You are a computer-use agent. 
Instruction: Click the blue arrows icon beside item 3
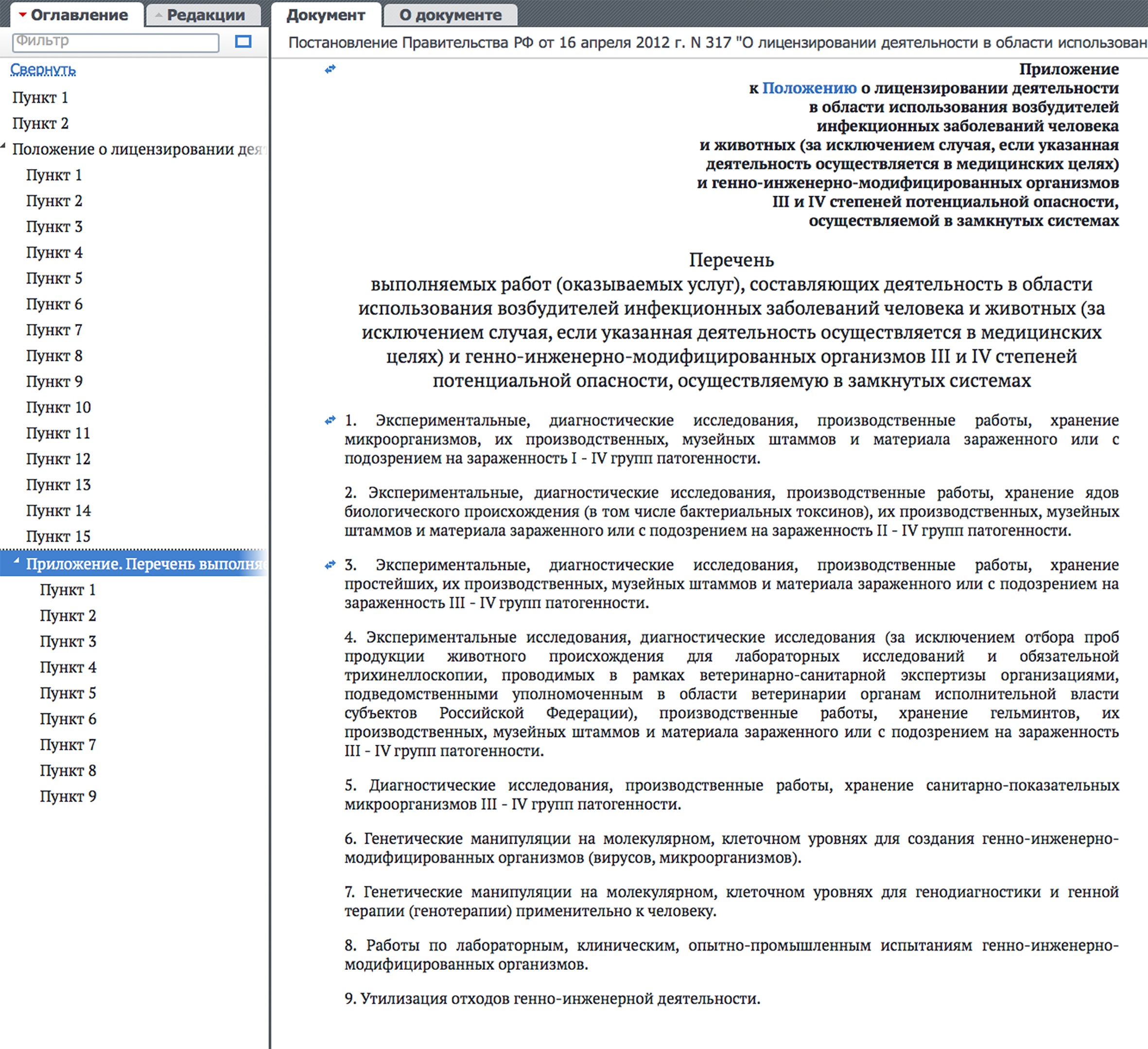click(330, 565)
